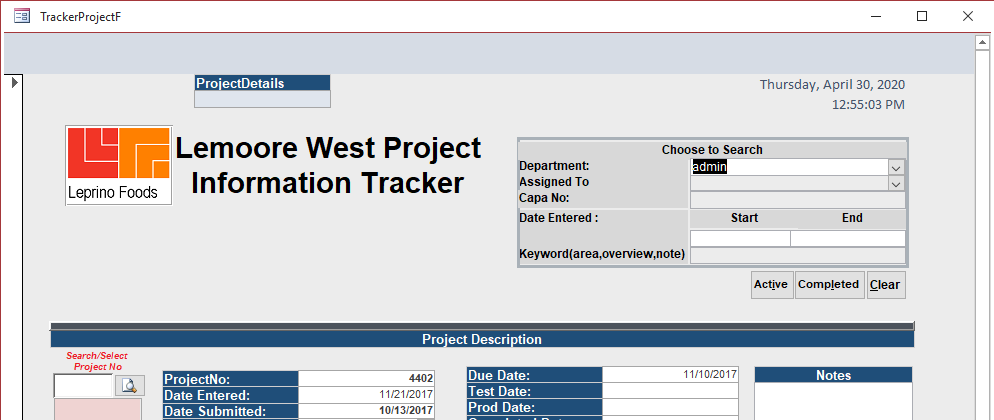Close the TrackerProjectF window
Image resolution: width=994 pixels, height=420 pixels.
[x=967, y=16]
